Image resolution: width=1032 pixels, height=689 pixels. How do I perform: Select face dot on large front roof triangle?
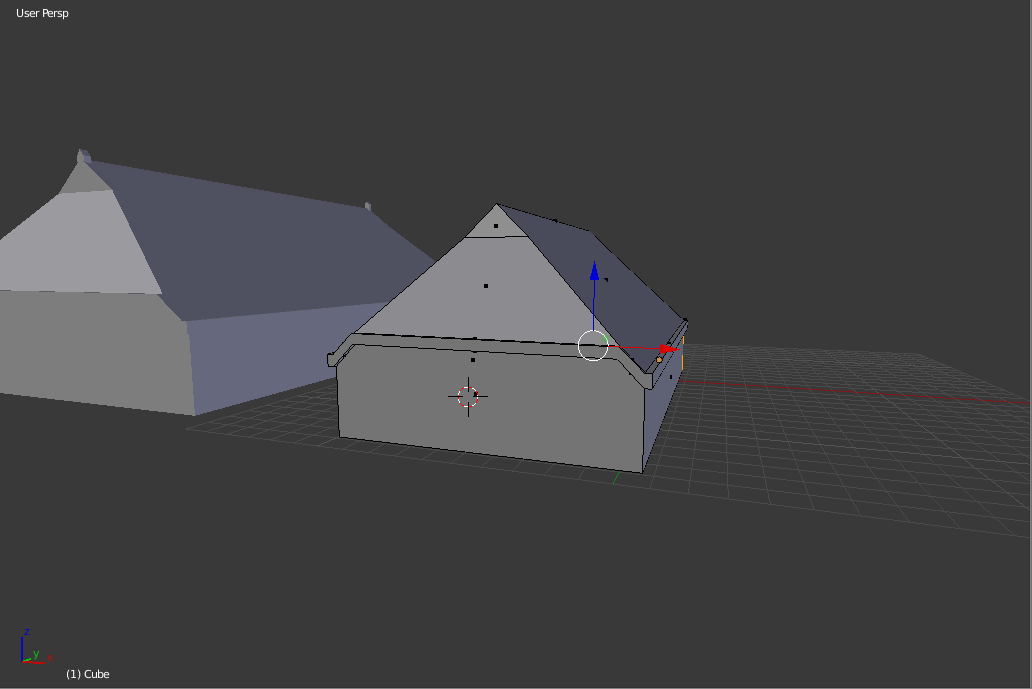click(486, 286)
